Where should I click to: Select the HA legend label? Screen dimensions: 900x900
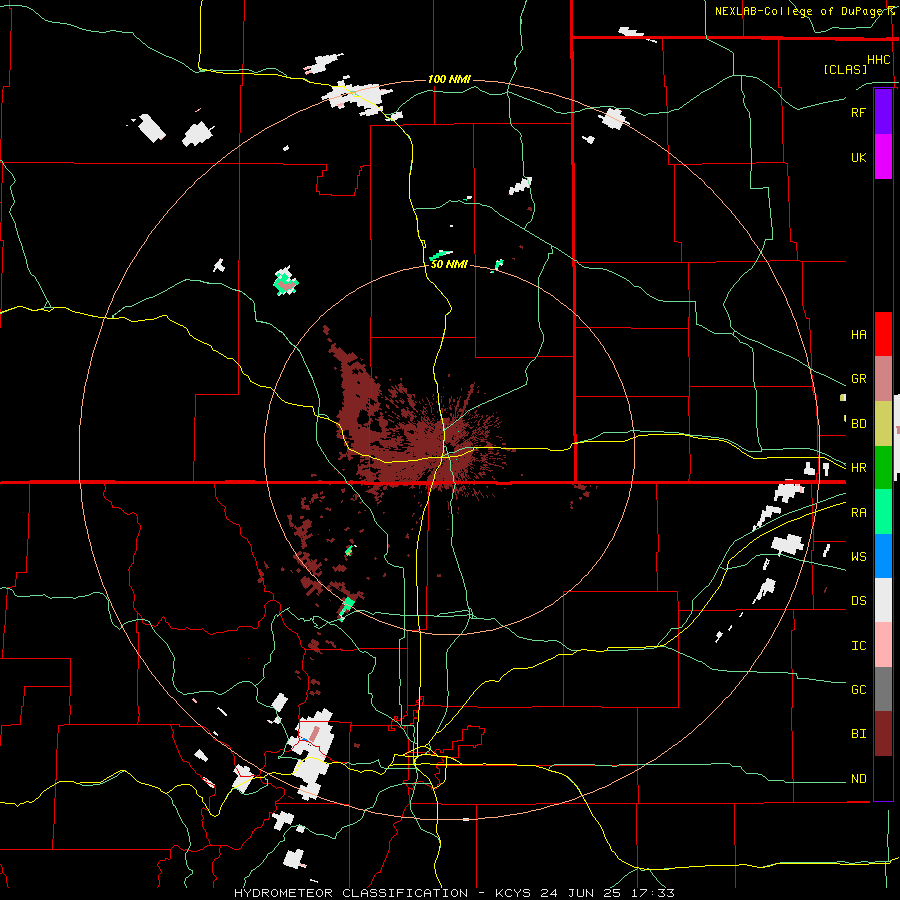[x=858, y=334]
